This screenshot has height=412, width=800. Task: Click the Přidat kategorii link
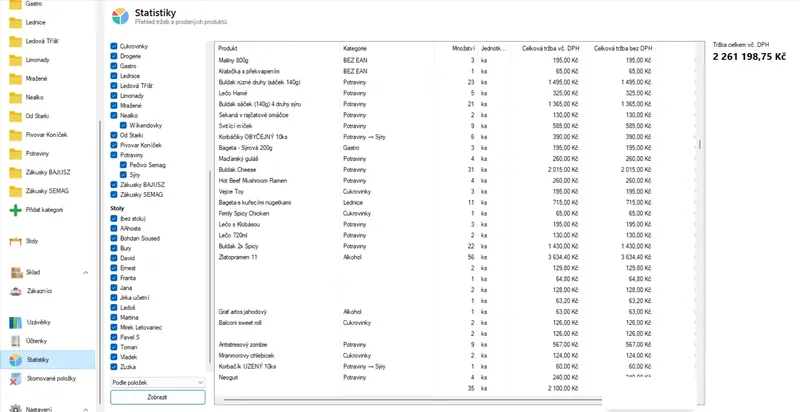pyautogui.click(x=44, y=210)
